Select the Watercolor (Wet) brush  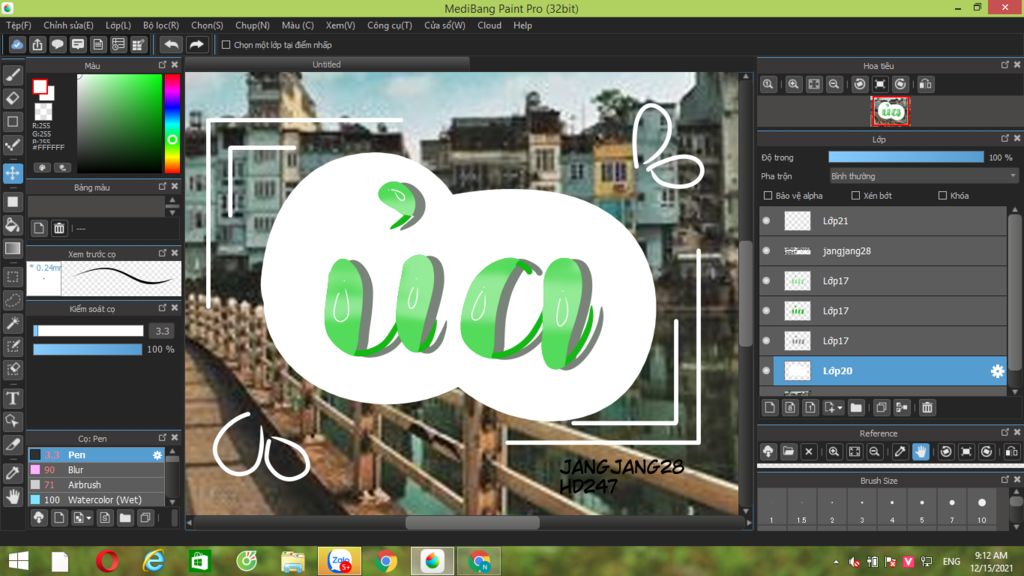(x=96, y=500)
